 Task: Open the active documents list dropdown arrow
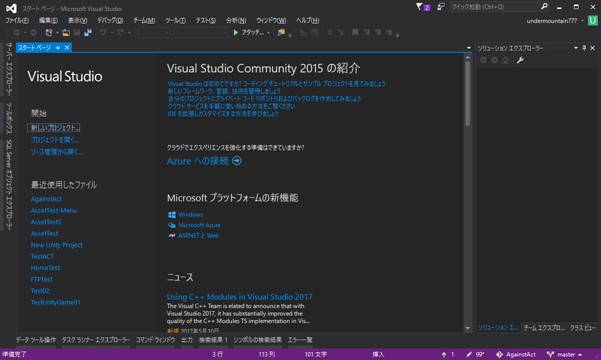pos(468,48)
